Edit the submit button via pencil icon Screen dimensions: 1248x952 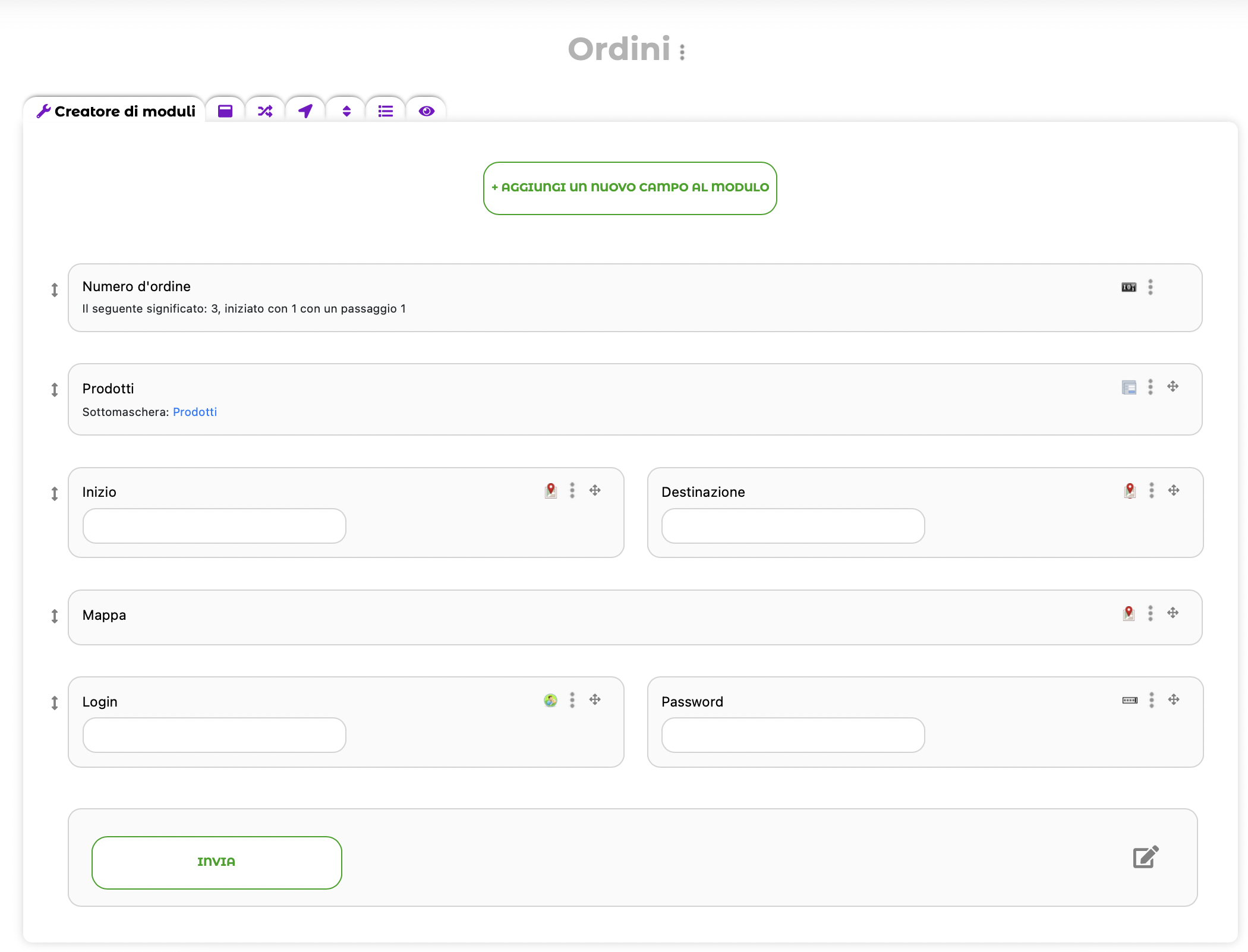point(1146,857)
